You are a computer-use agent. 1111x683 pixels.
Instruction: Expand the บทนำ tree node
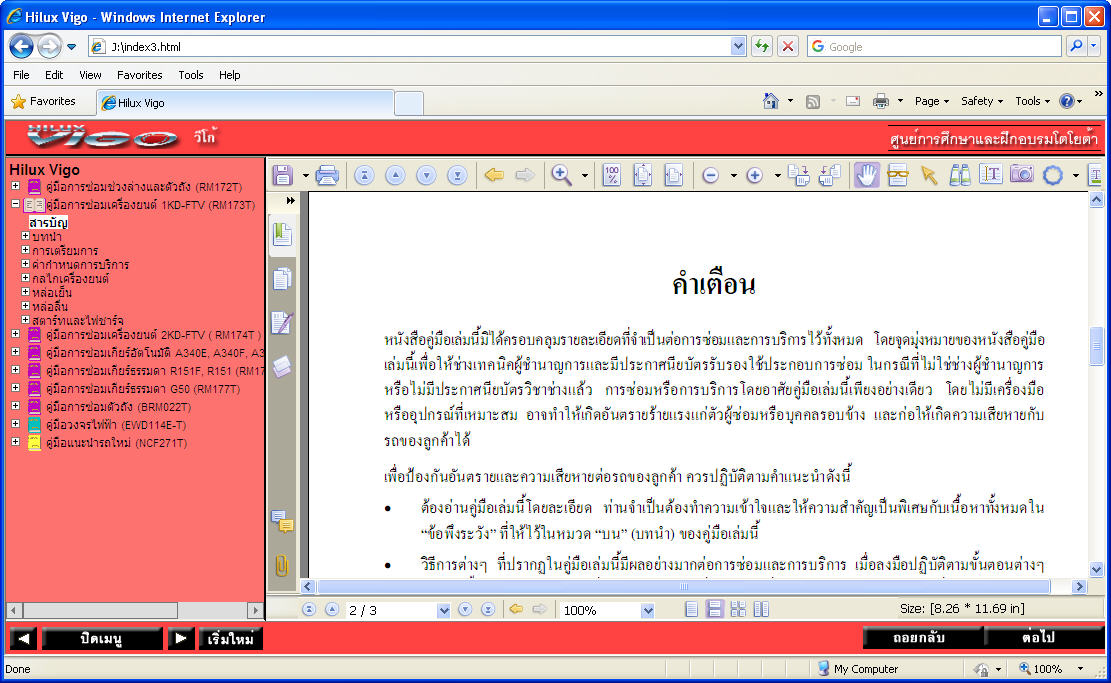click(x=26, y=236)
